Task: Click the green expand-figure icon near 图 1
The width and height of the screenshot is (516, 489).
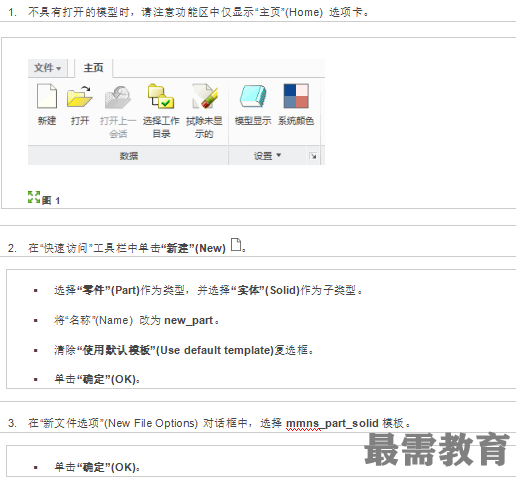Action: tap(34, 197)
